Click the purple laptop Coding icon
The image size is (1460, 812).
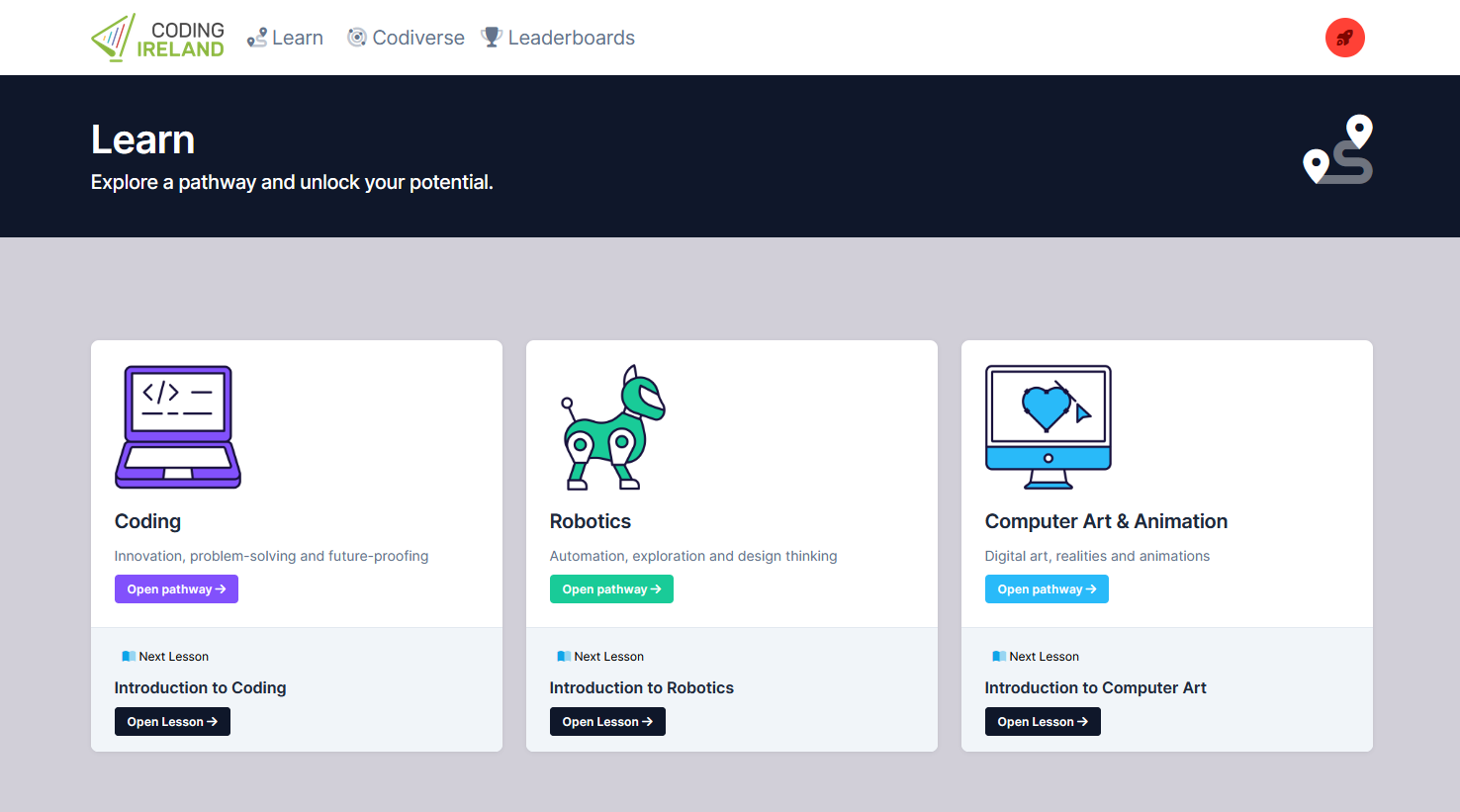click(178, 426)
